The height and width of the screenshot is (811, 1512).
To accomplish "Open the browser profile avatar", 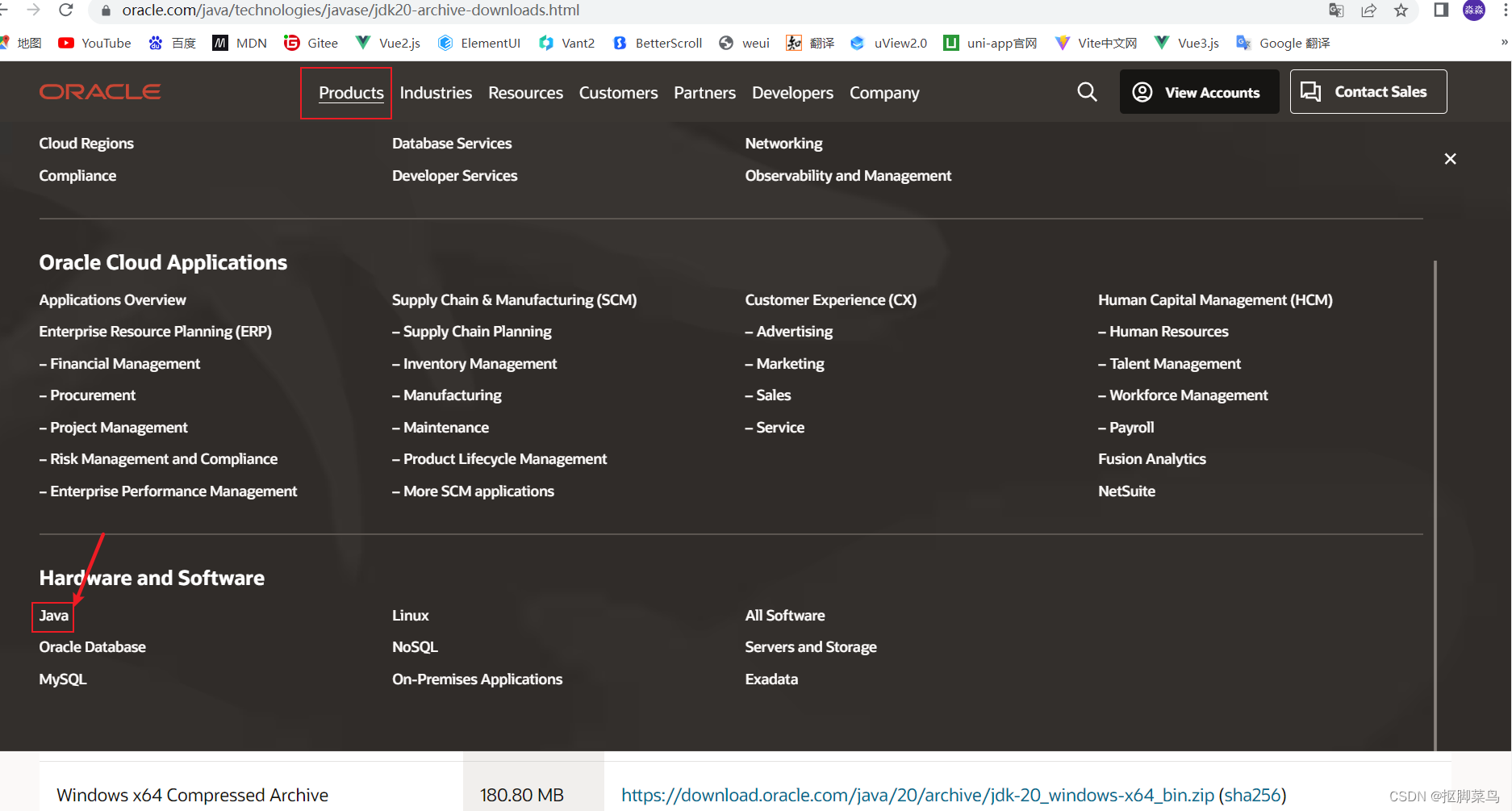I will [x=1474, y=10].
